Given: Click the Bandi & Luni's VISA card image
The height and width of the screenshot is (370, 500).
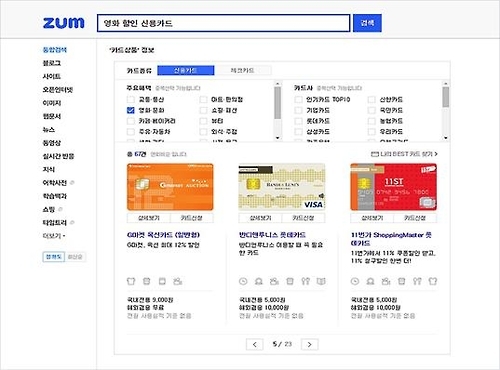Looking at the screenshot, I should (282, 187).
